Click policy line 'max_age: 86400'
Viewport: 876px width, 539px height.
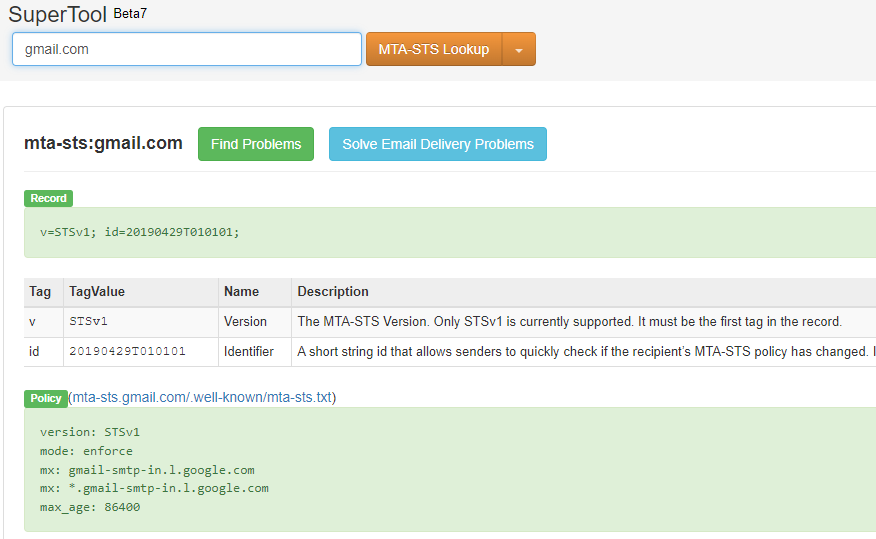[x=90, y=508]
